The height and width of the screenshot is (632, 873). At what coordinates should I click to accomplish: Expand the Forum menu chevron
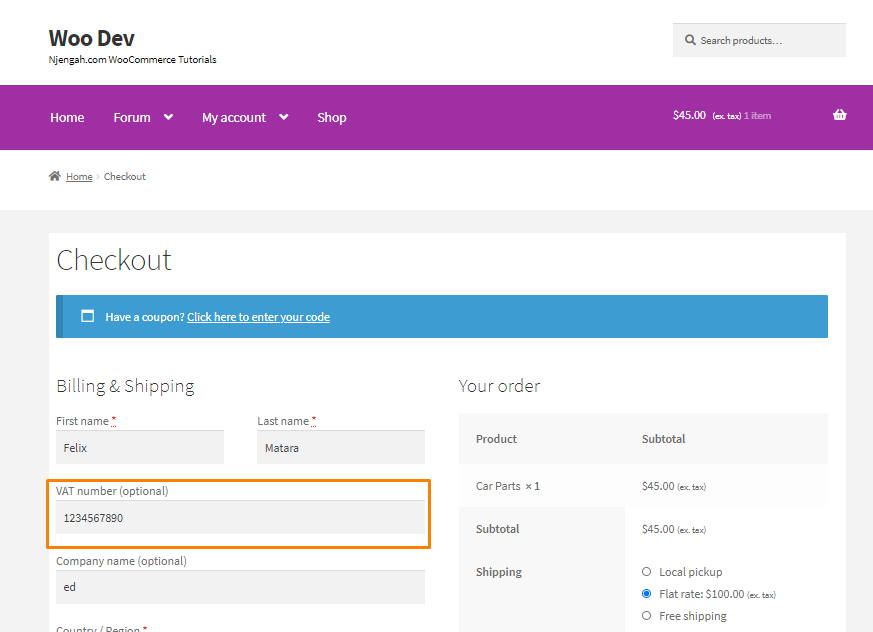click(x=168, y=117)
